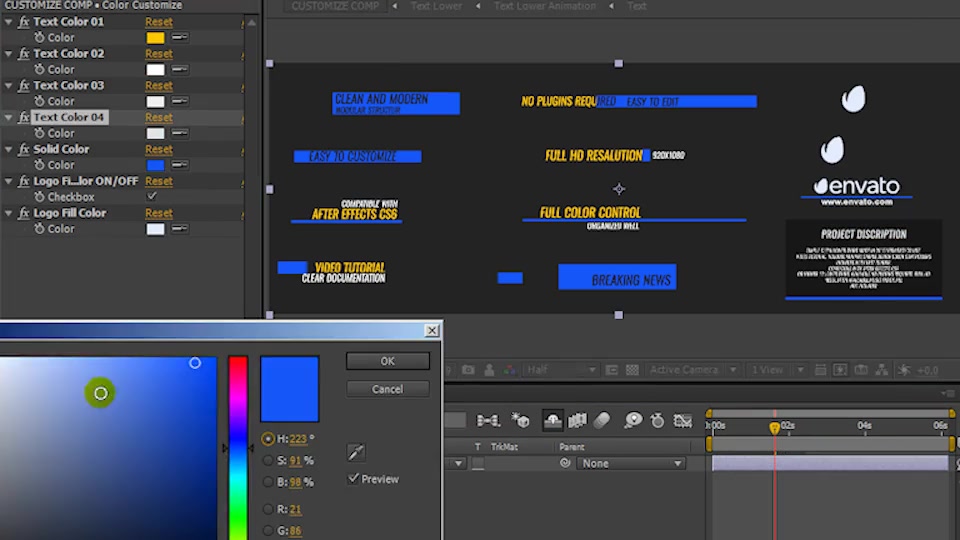This screenshot has height=540, width=960.
Task: Click the Solid Color blue swatch
Action: [156, 165]
